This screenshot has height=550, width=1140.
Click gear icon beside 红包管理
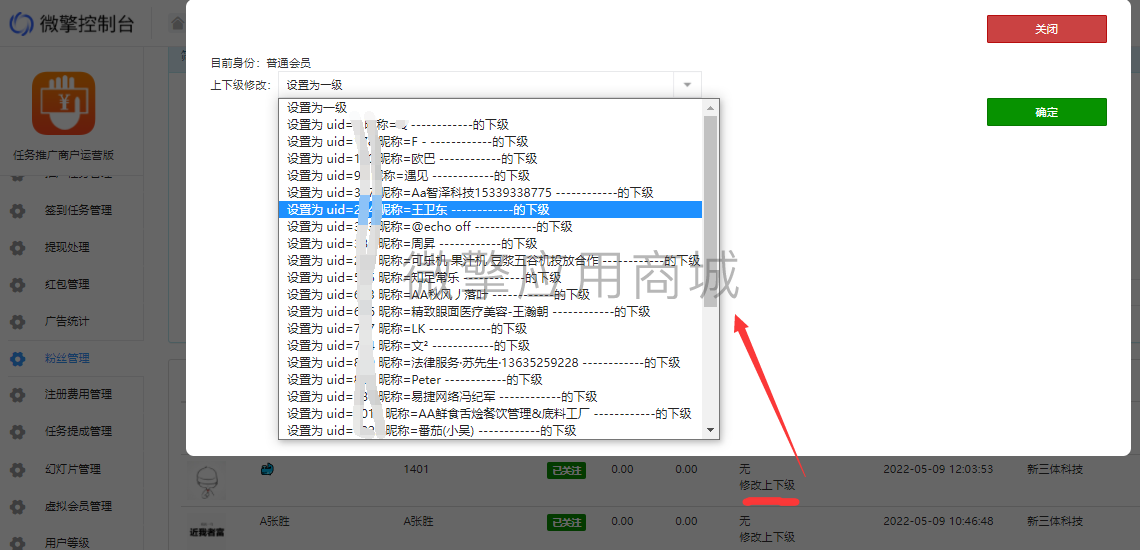(17, 284)
